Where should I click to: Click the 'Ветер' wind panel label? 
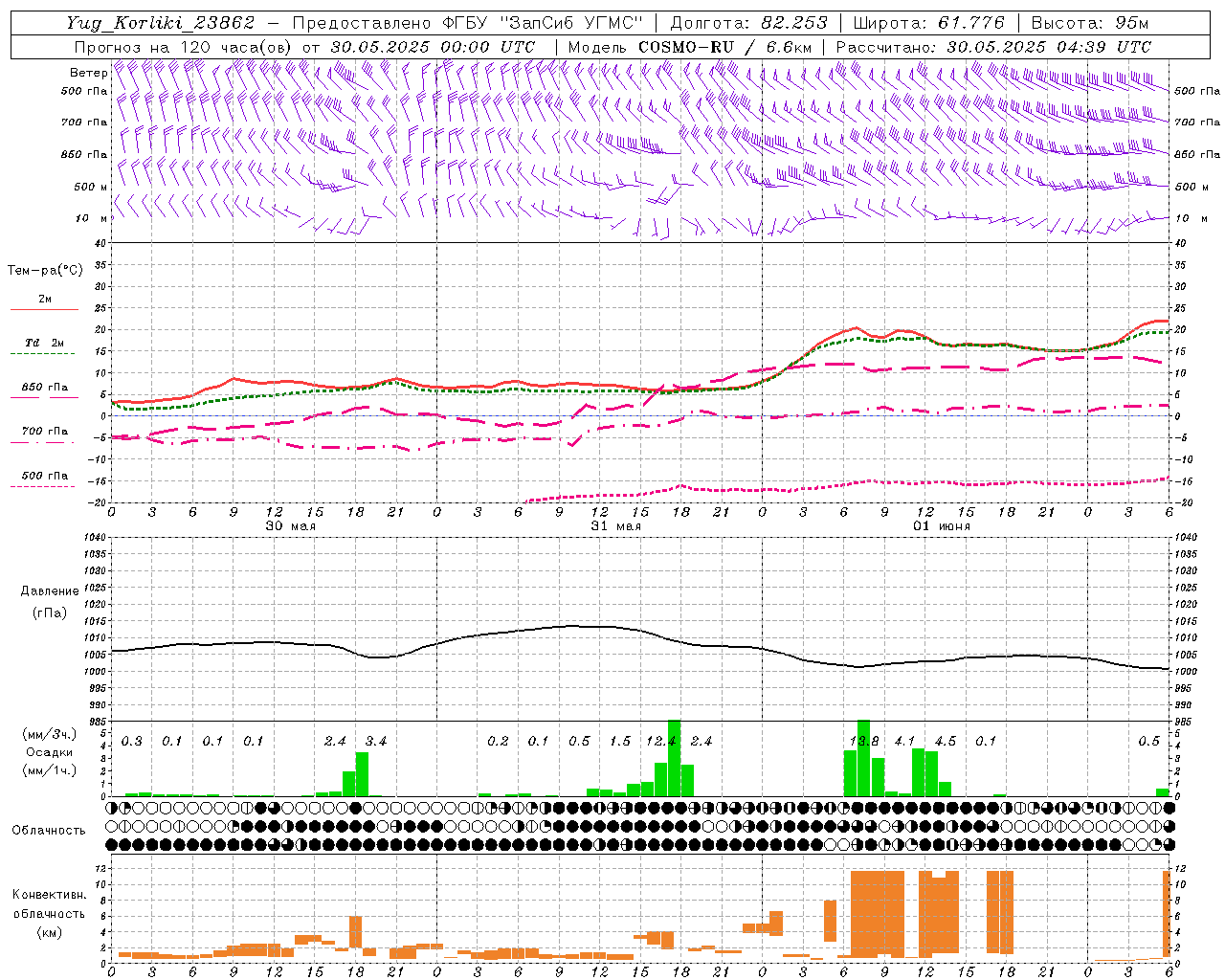pyautogui.click(x=89, y=73)
